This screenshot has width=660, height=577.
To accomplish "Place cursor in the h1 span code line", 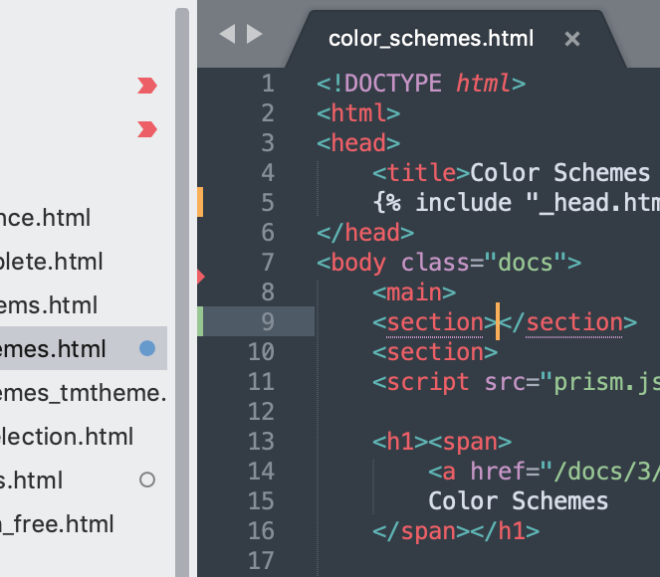I will tap(442, 442).
